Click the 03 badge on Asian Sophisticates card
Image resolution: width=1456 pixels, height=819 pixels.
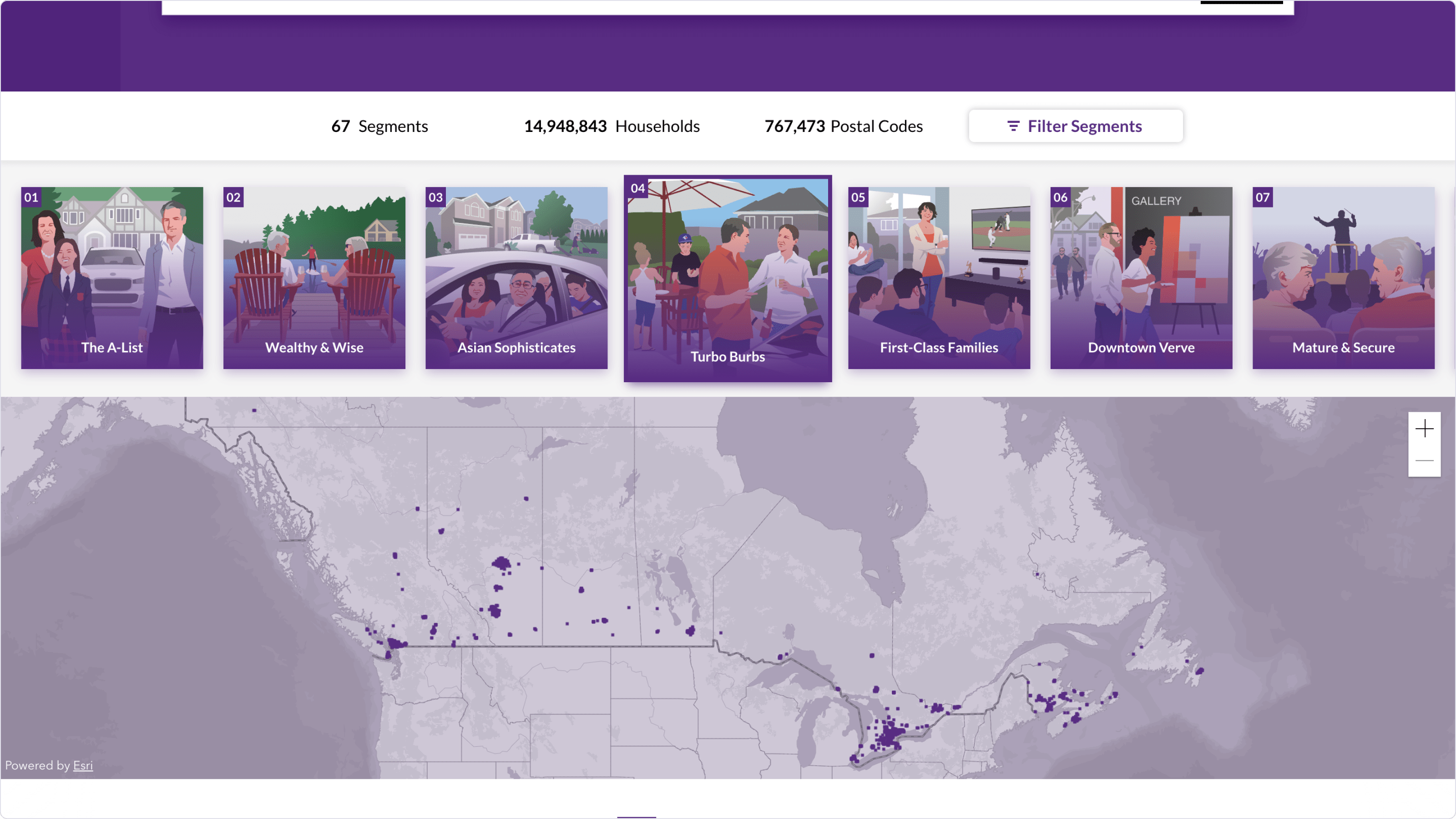(x=435, y=197)
